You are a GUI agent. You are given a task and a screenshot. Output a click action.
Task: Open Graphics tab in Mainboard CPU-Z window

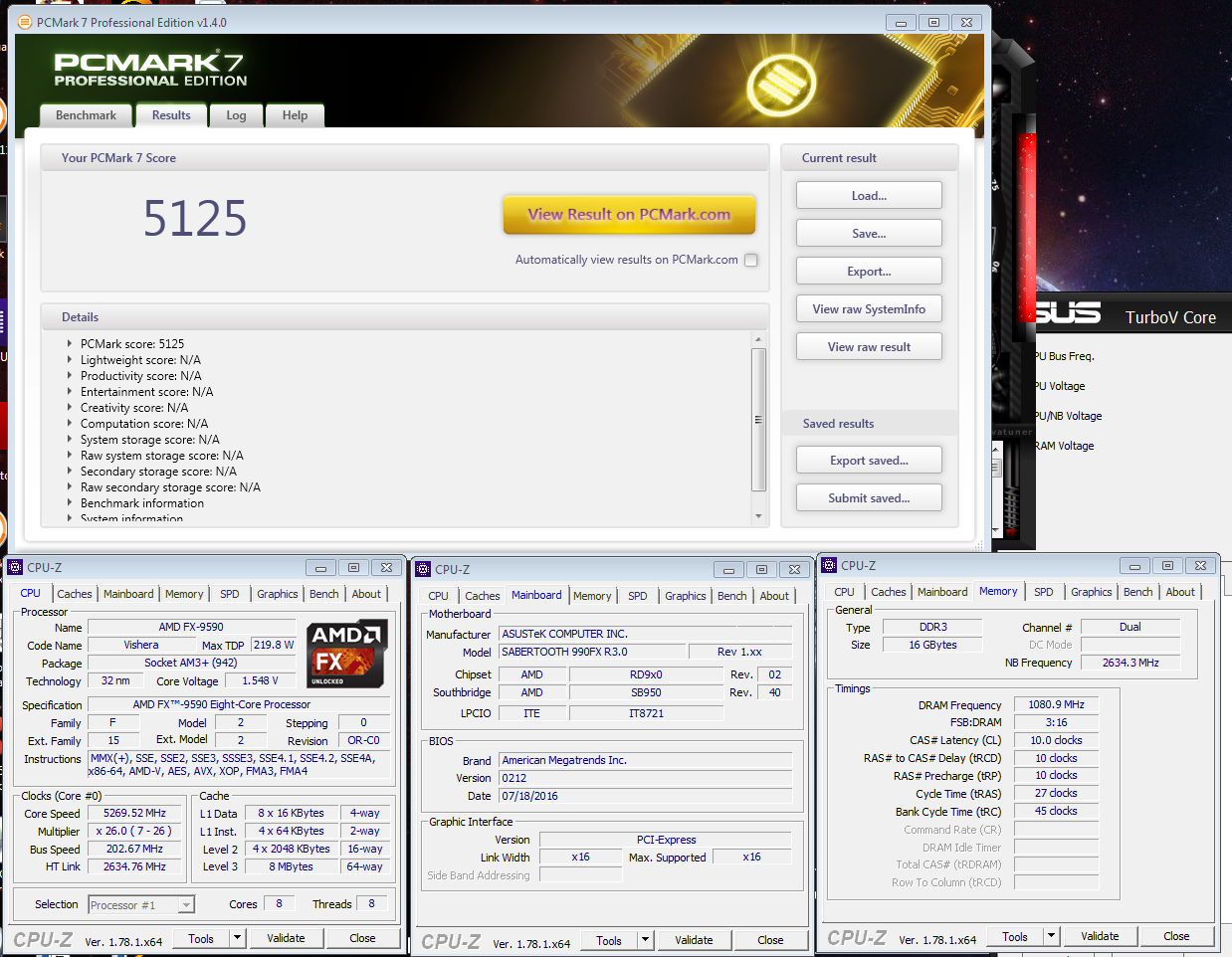[x=686, y=596]
